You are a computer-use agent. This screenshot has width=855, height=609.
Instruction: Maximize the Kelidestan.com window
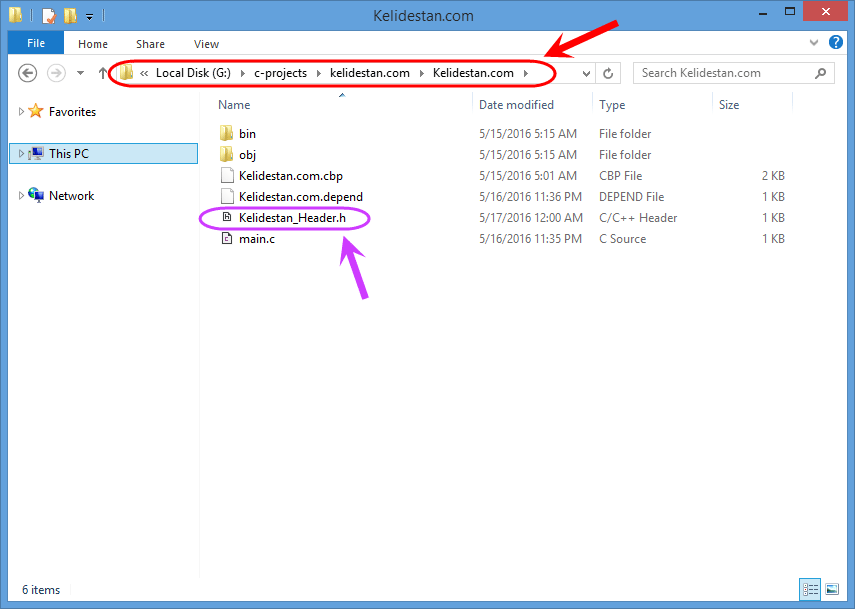click(x=790, y=11)
